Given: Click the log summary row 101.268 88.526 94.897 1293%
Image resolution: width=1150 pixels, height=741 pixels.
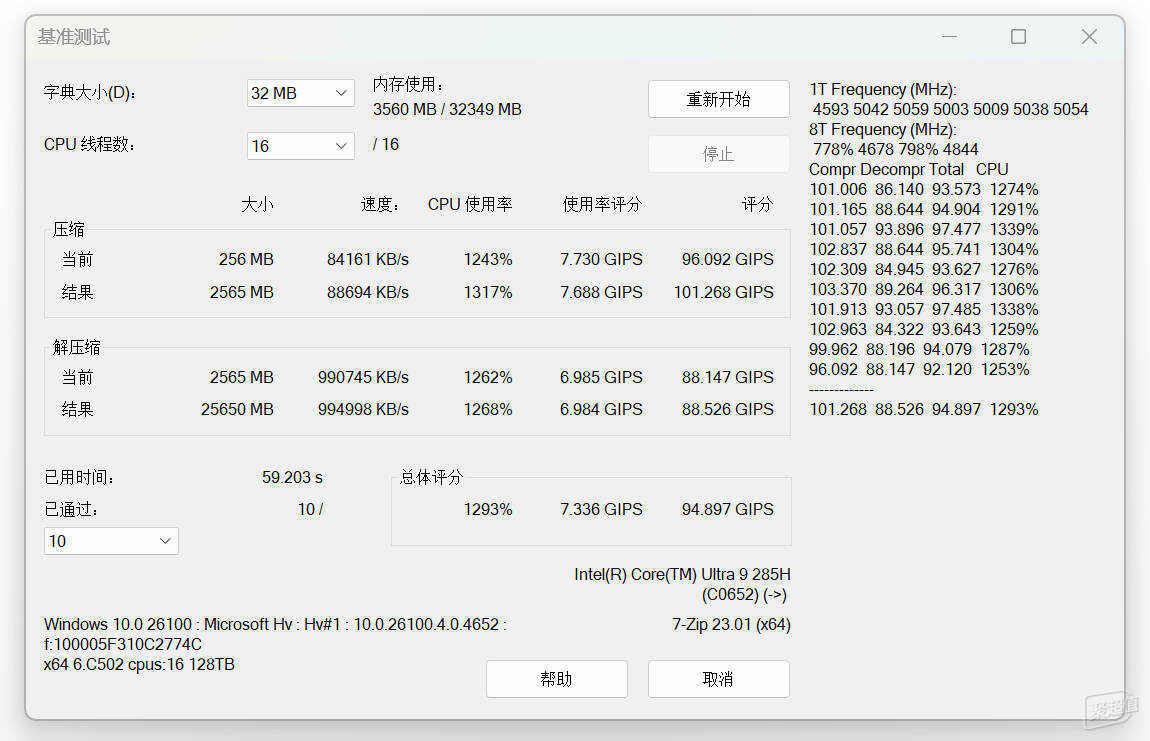Looking at the screenshot, I should pyautogui.click(x=923, y=409).
